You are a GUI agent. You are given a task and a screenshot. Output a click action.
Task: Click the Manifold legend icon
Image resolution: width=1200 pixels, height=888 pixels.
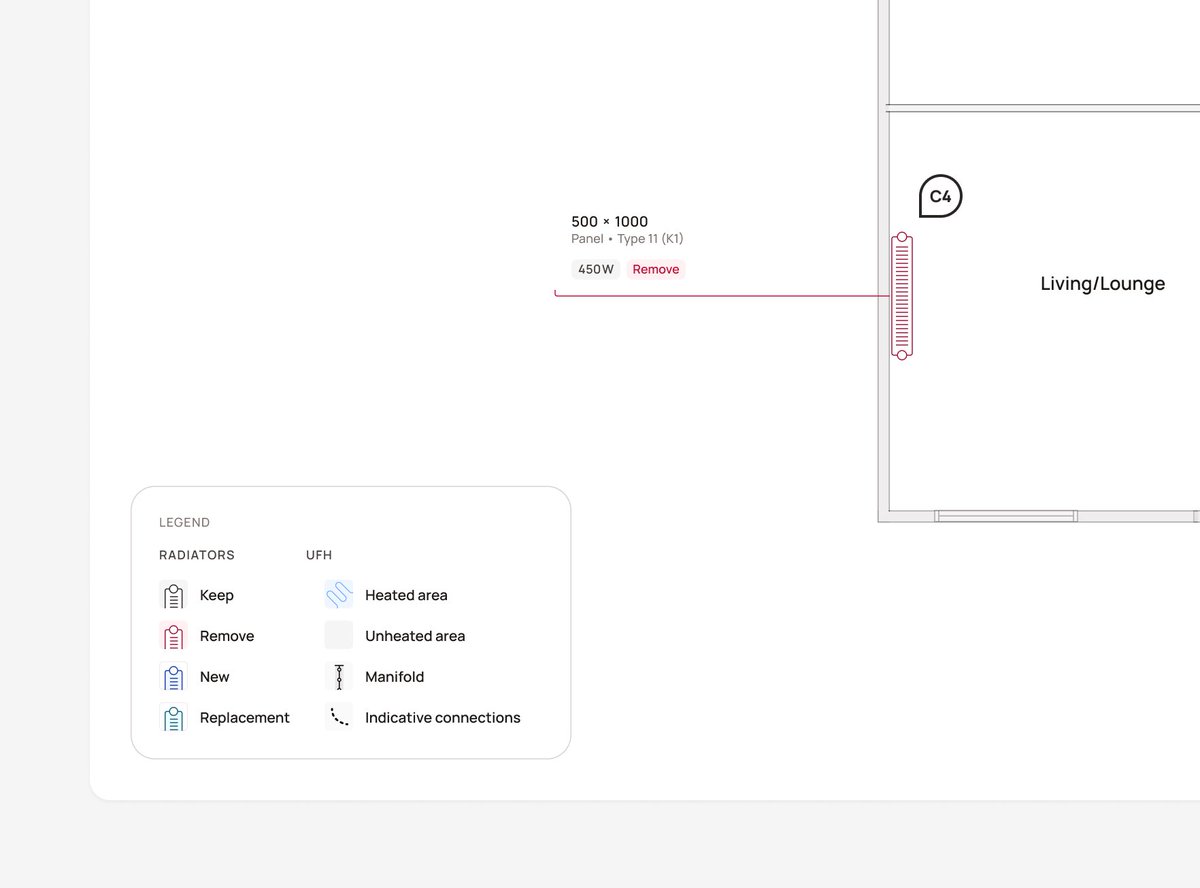pos(339,677)
